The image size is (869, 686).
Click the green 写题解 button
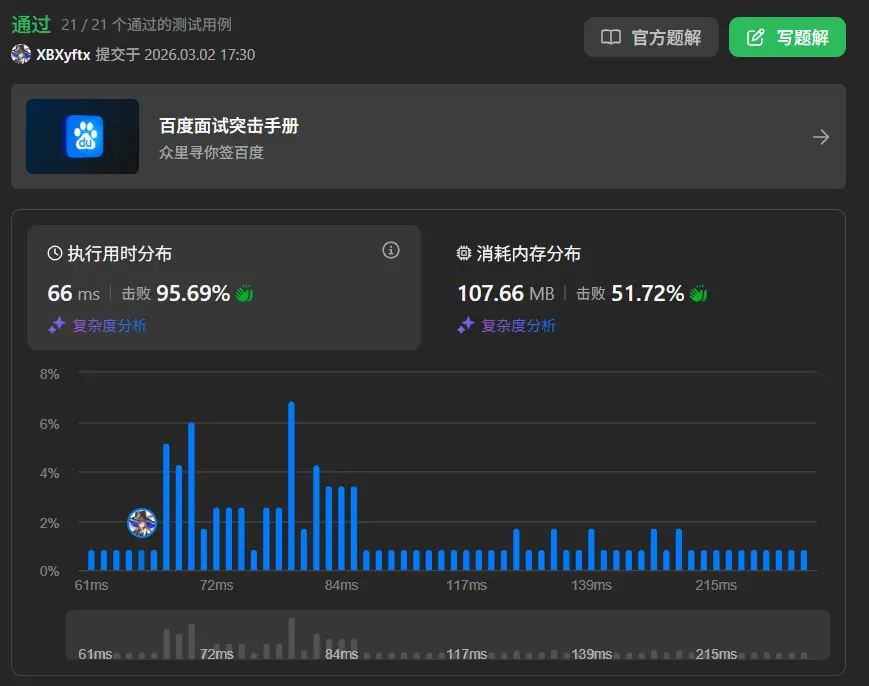pyautogui.click(x=787, y=38)
